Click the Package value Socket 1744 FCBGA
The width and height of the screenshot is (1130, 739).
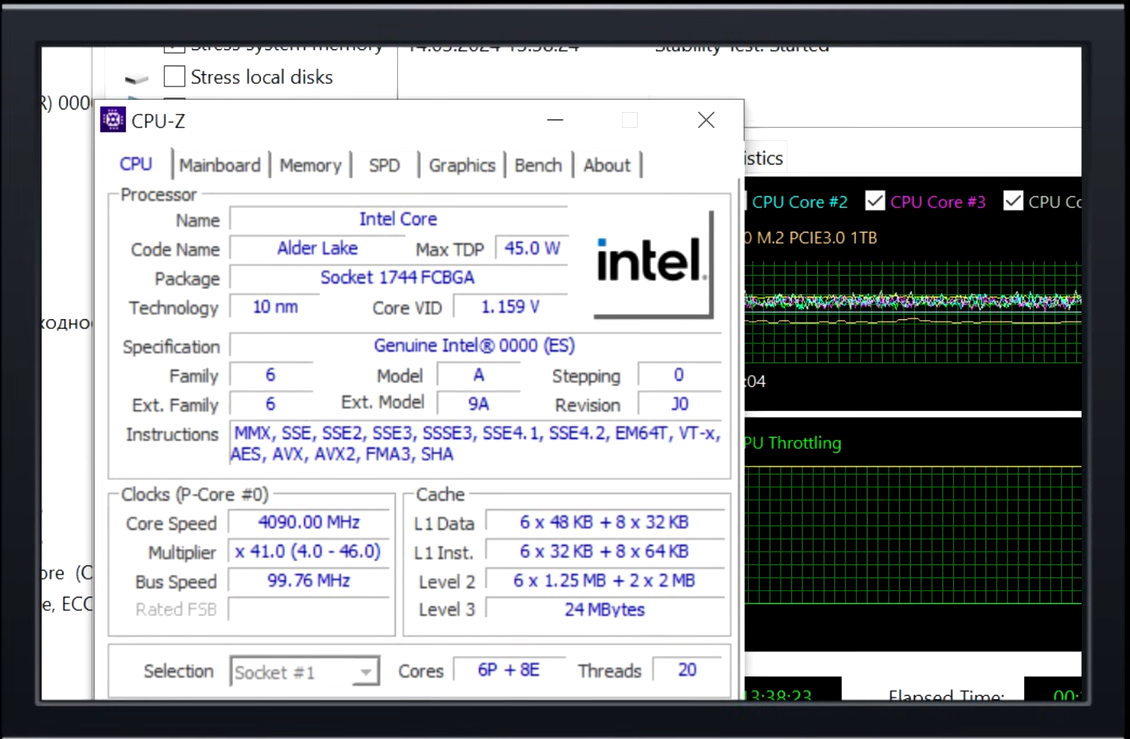click(399, 278)
